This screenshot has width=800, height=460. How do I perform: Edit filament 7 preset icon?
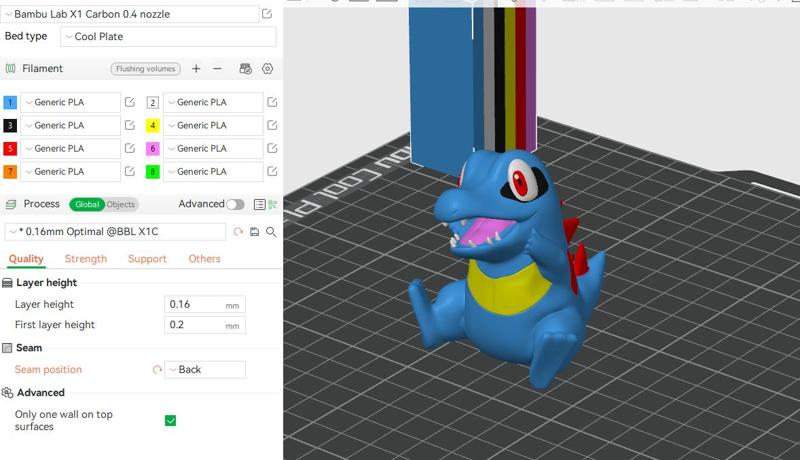[x=130, y=171]
